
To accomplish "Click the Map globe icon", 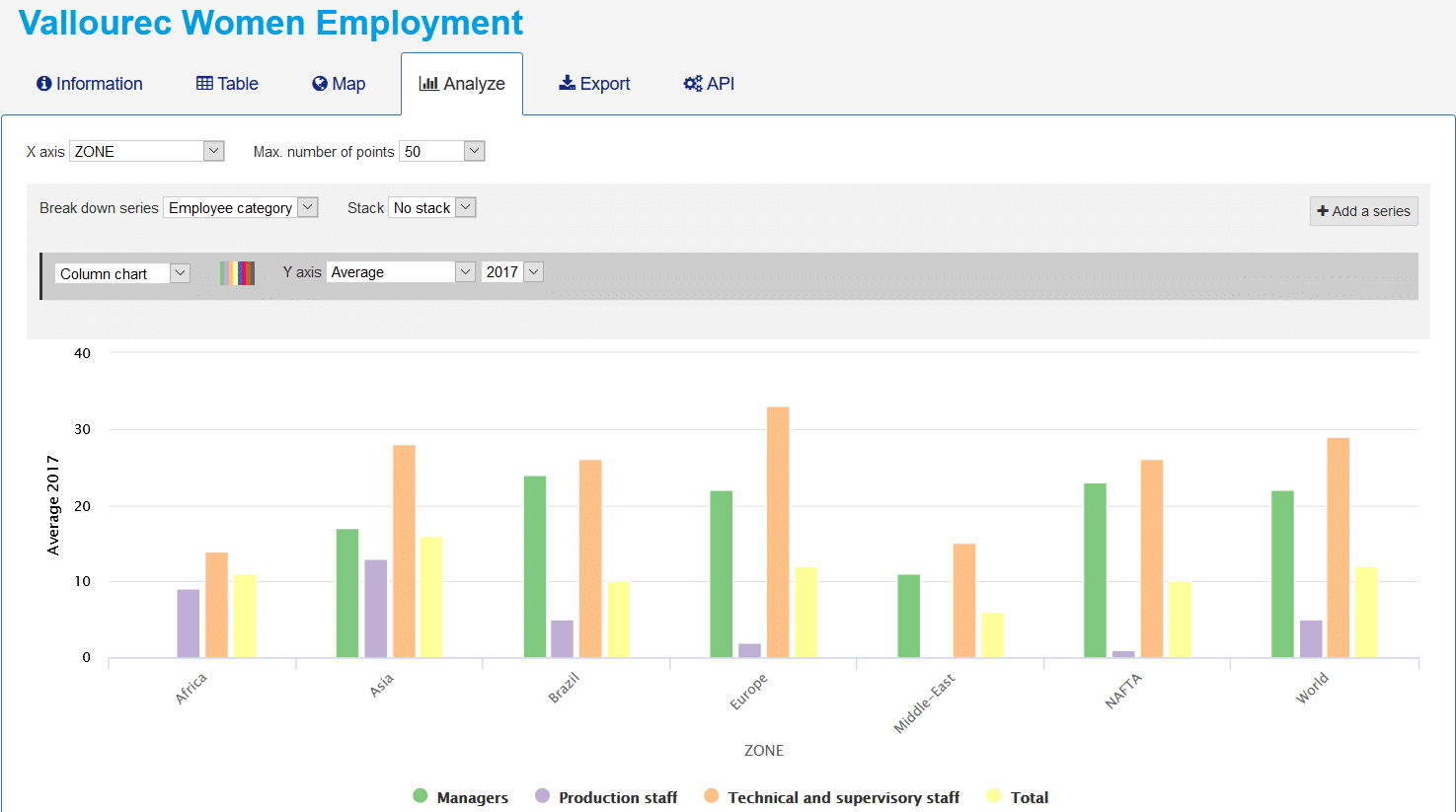I will coord(320,84).
